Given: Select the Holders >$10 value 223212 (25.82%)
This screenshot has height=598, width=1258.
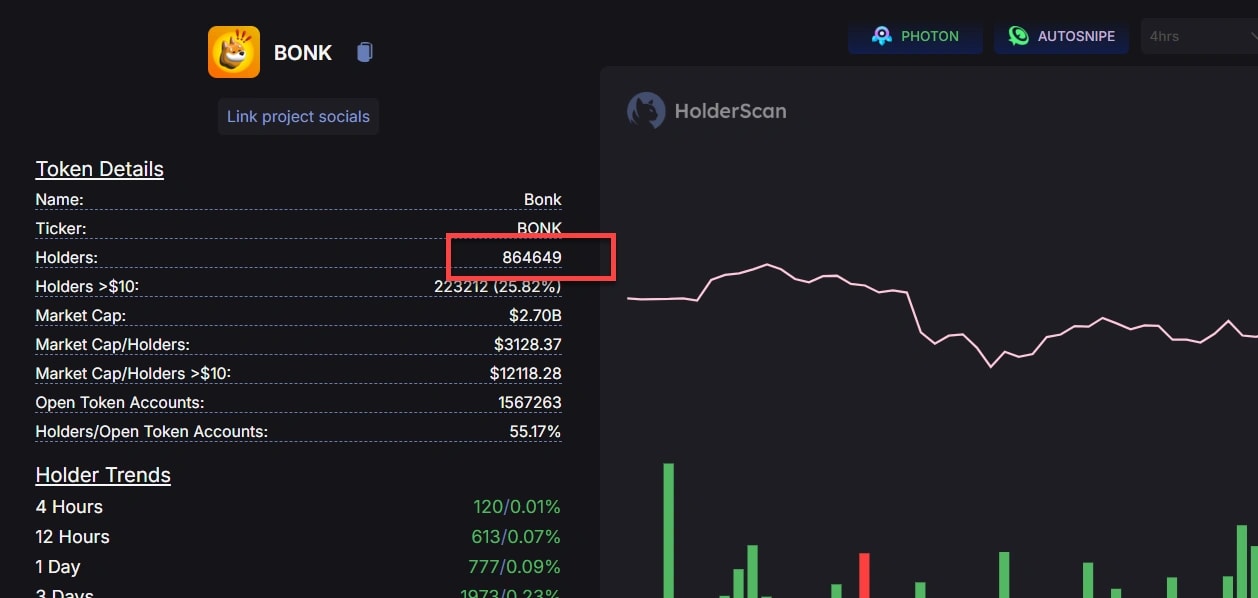Looking at the screenshot, I should pos(498,287).
